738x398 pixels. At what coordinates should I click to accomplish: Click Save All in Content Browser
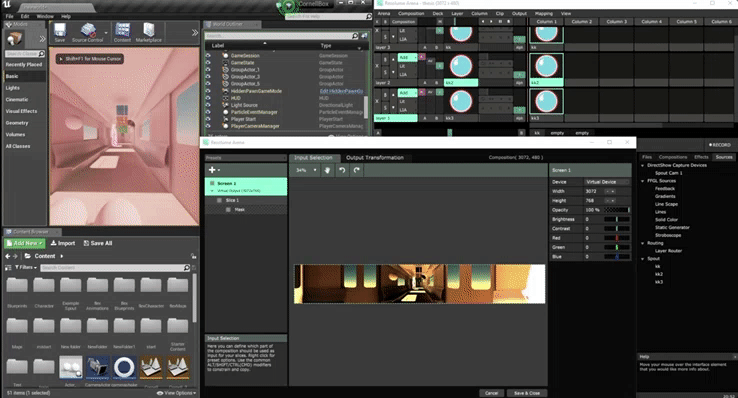[x=97, y=243]
